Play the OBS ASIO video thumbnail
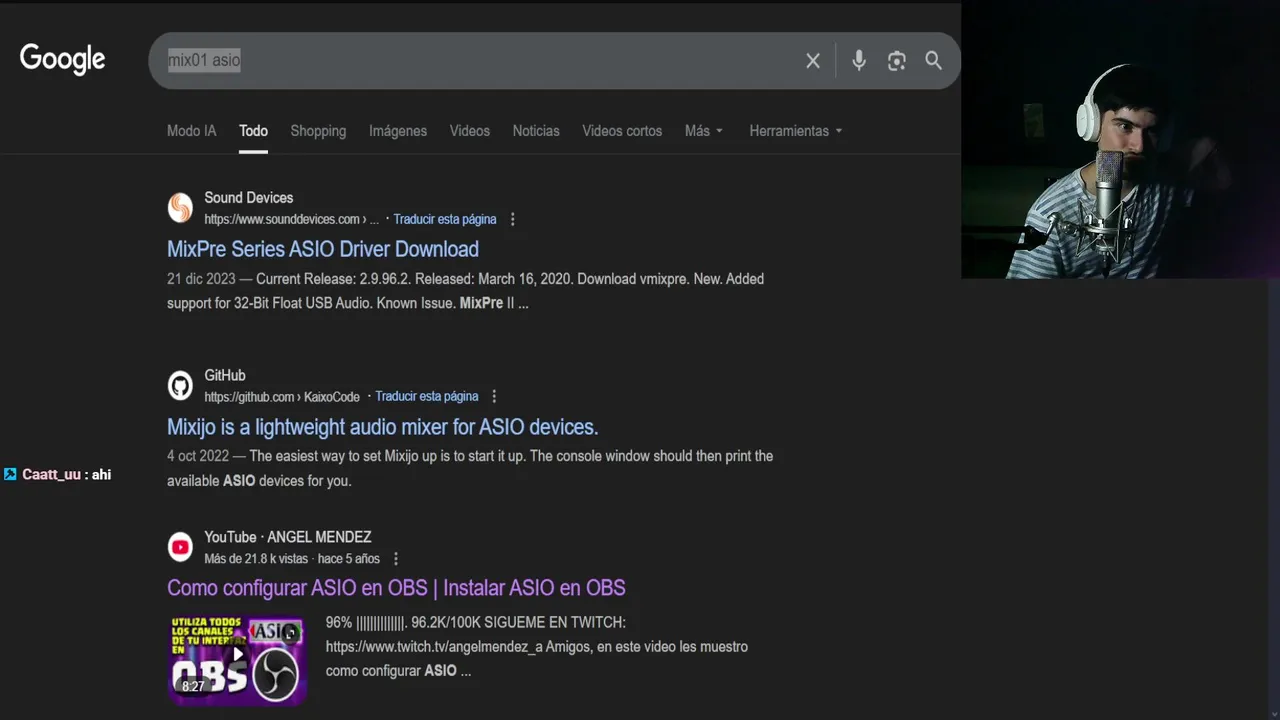Viewport: 1280px width, 720px height. click(x=237, y=659)
